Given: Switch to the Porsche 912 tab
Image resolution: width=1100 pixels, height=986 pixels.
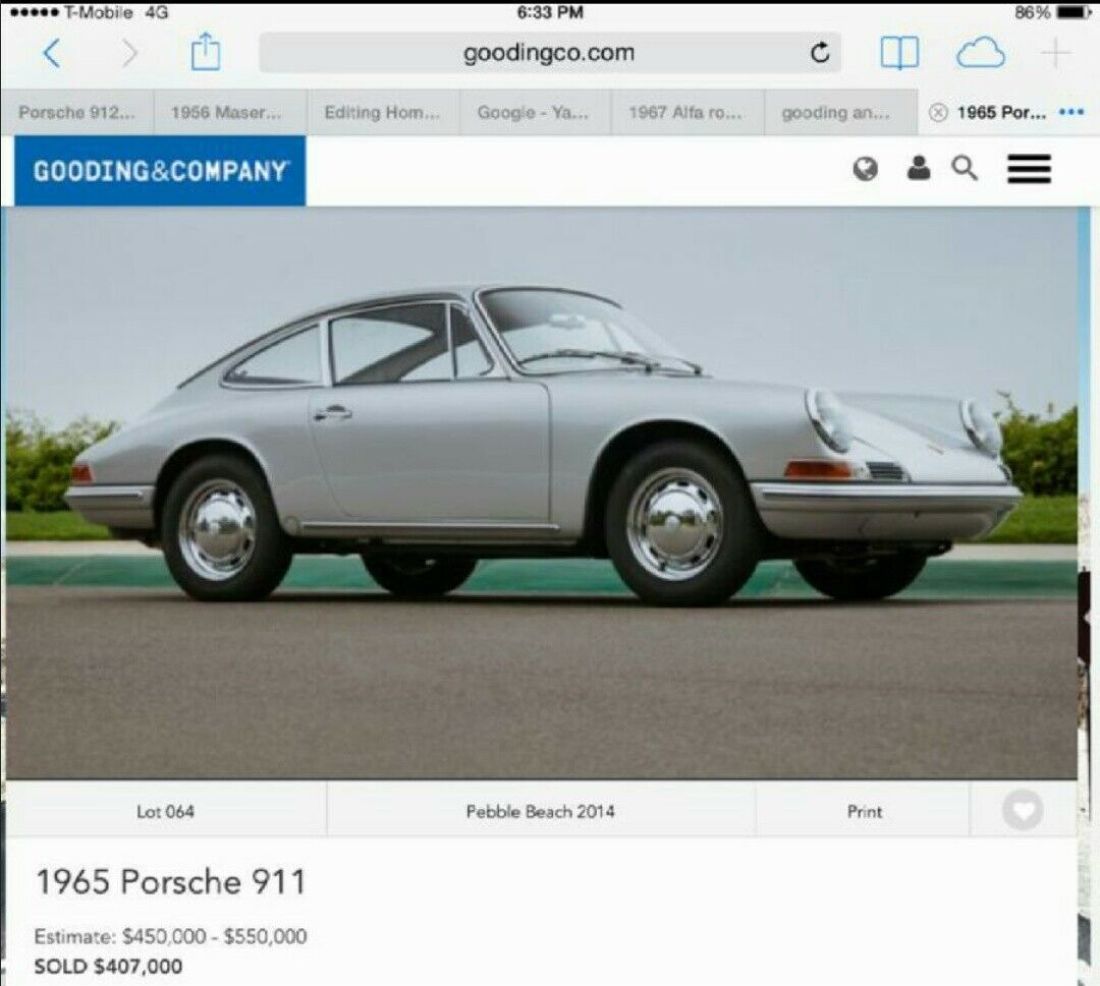Looking at the screenshot, I should coord(77,112).
